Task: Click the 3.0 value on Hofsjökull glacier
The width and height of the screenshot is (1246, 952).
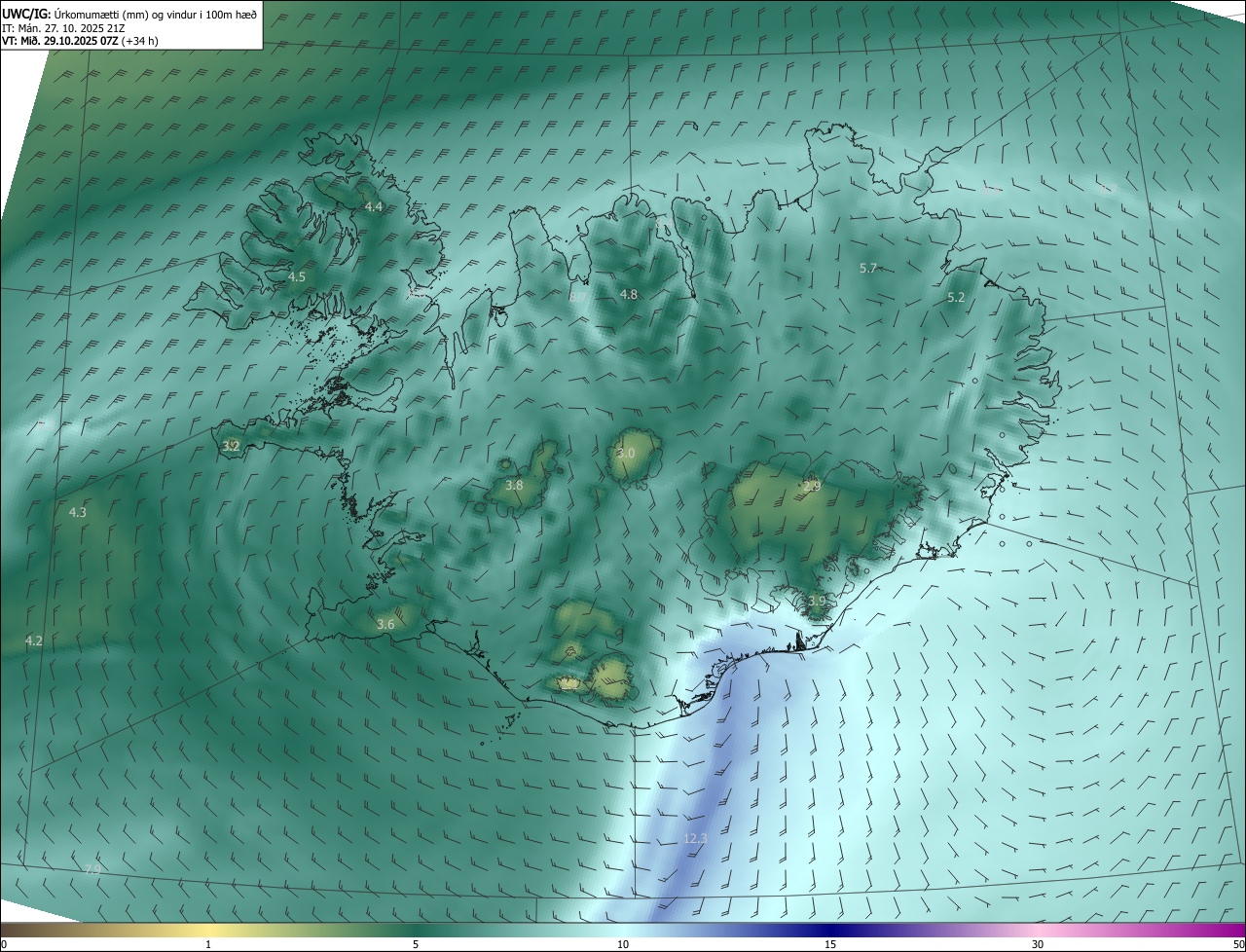Action: click(x=626, y=454)
